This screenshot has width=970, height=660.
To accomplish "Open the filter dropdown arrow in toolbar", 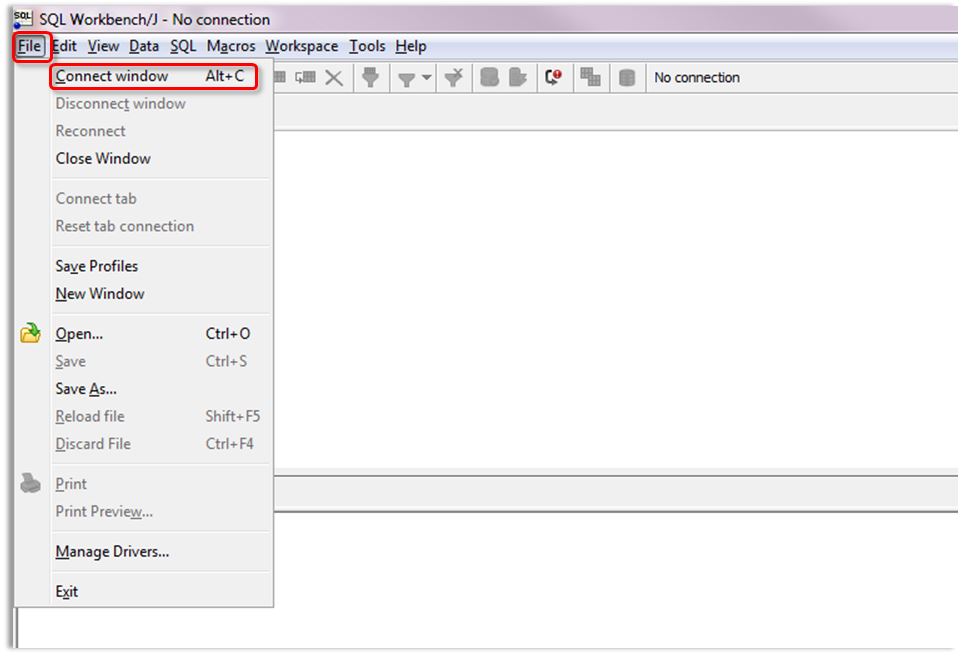I will click(426, 78).
